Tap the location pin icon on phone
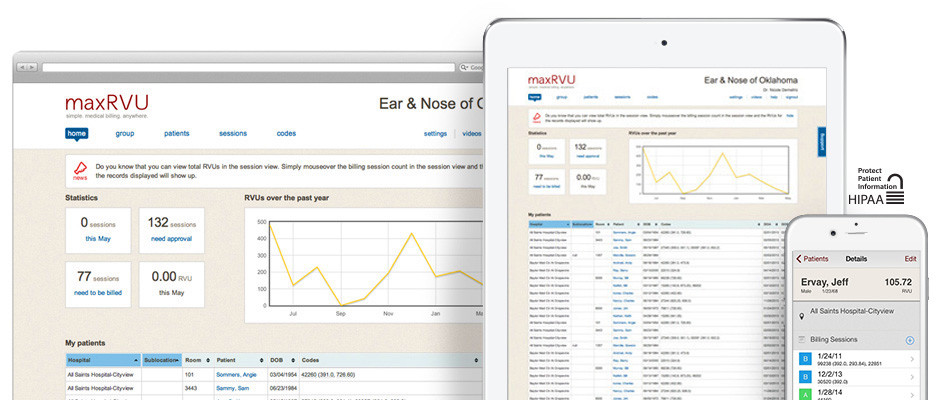This screenshot has width=940, height=400. click(x=802, y=315)
